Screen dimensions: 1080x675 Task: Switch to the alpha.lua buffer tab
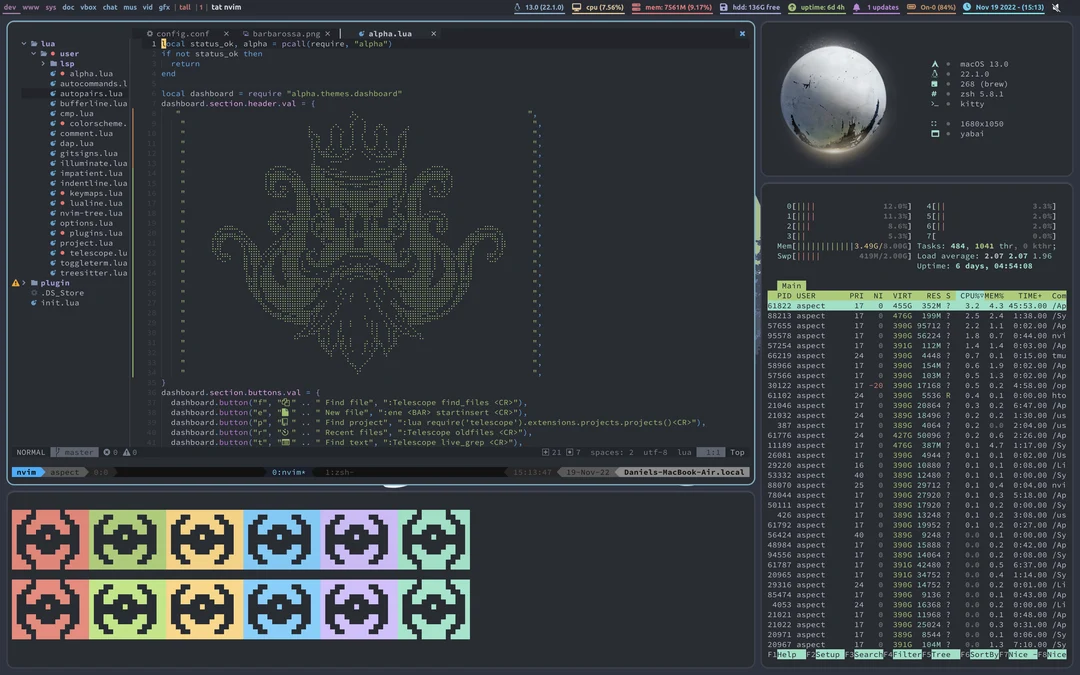coord(390,34)
